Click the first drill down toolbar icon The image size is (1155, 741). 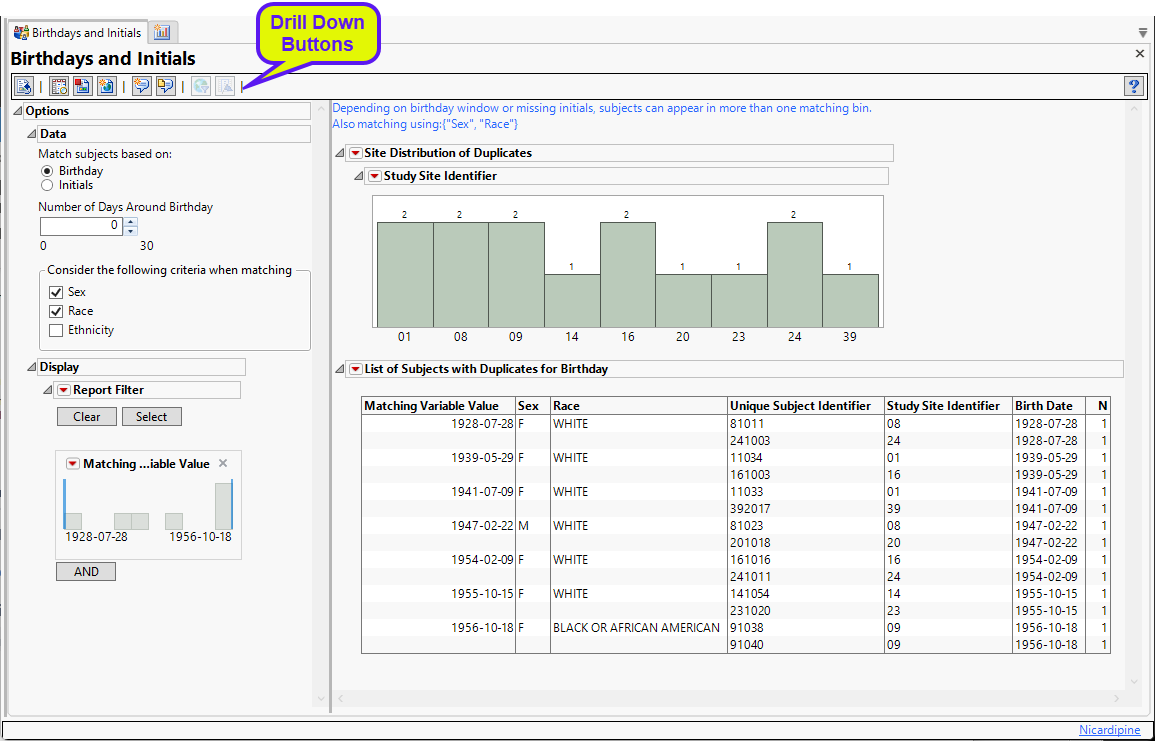(x=201, y=86)
